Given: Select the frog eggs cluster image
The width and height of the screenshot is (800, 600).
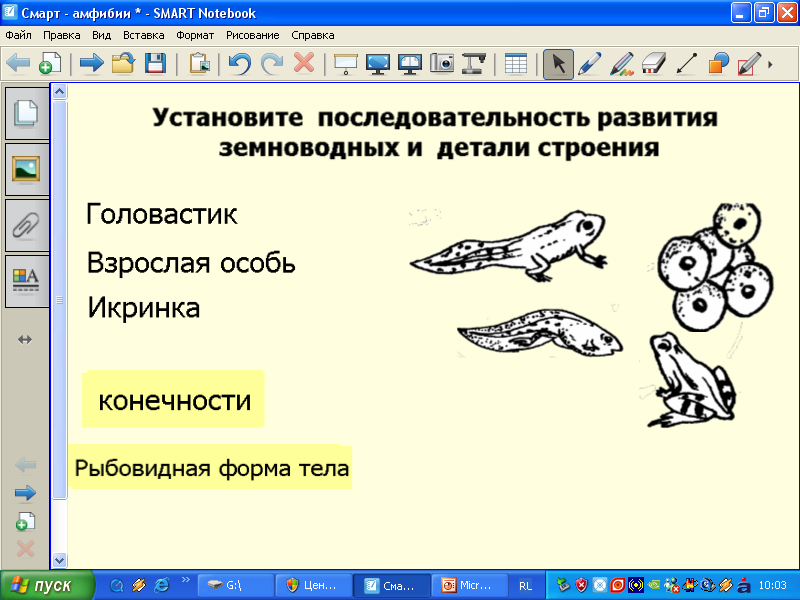Looking at the screenshot, I should pos(715,267).
